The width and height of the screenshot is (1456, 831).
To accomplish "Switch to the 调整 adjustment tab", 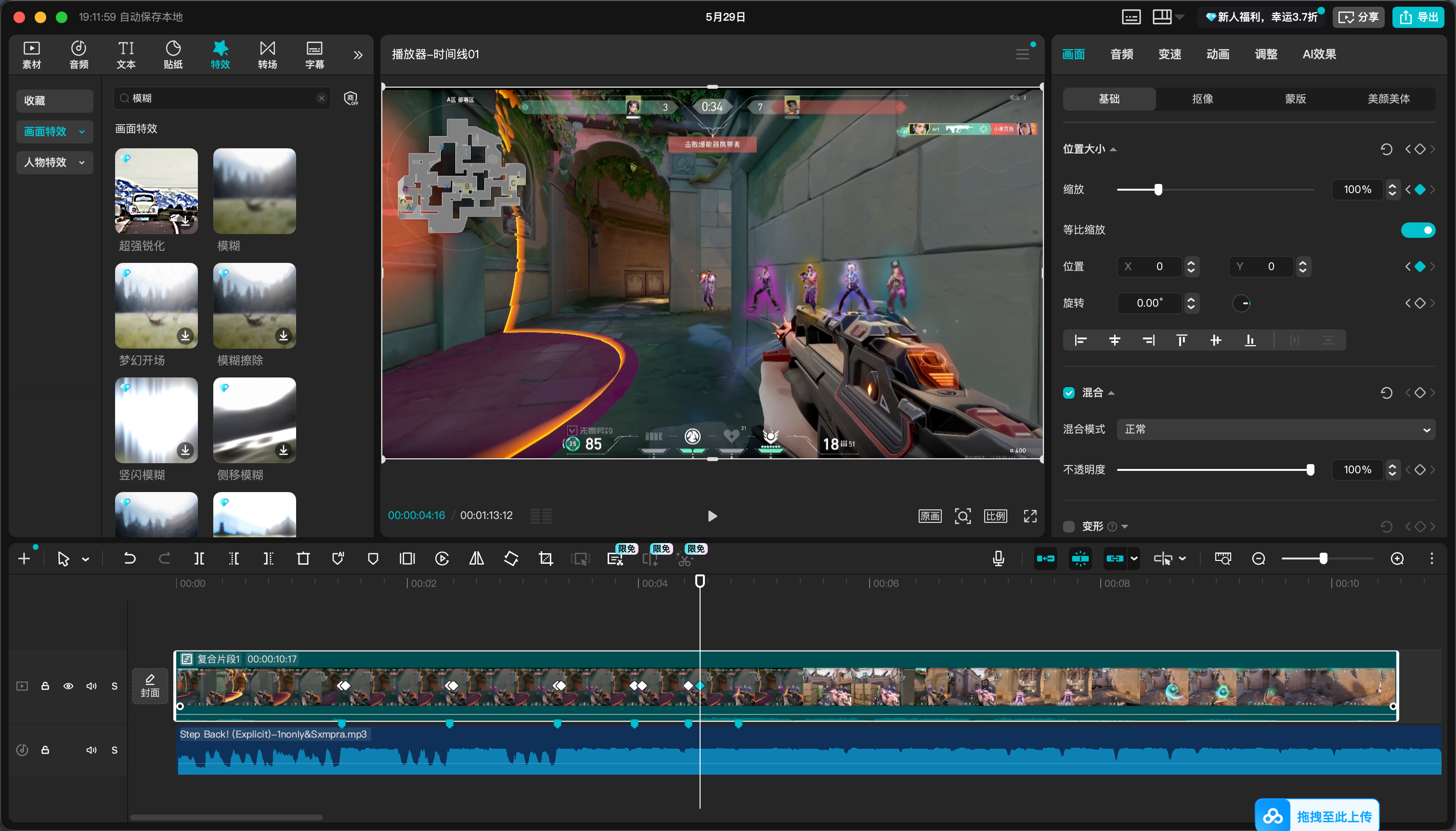I will tap(1266, 54).
